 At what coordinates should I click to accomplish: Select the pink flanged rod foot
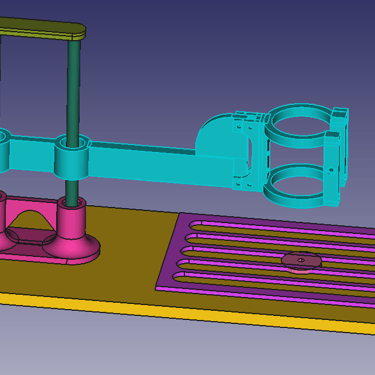72,230
